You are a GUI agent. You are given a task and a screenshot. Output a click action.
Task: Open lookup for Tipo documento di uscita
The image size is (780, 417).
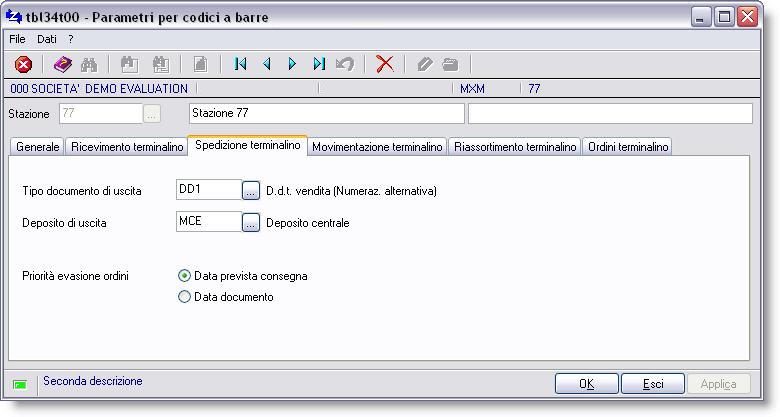[251, 191]
